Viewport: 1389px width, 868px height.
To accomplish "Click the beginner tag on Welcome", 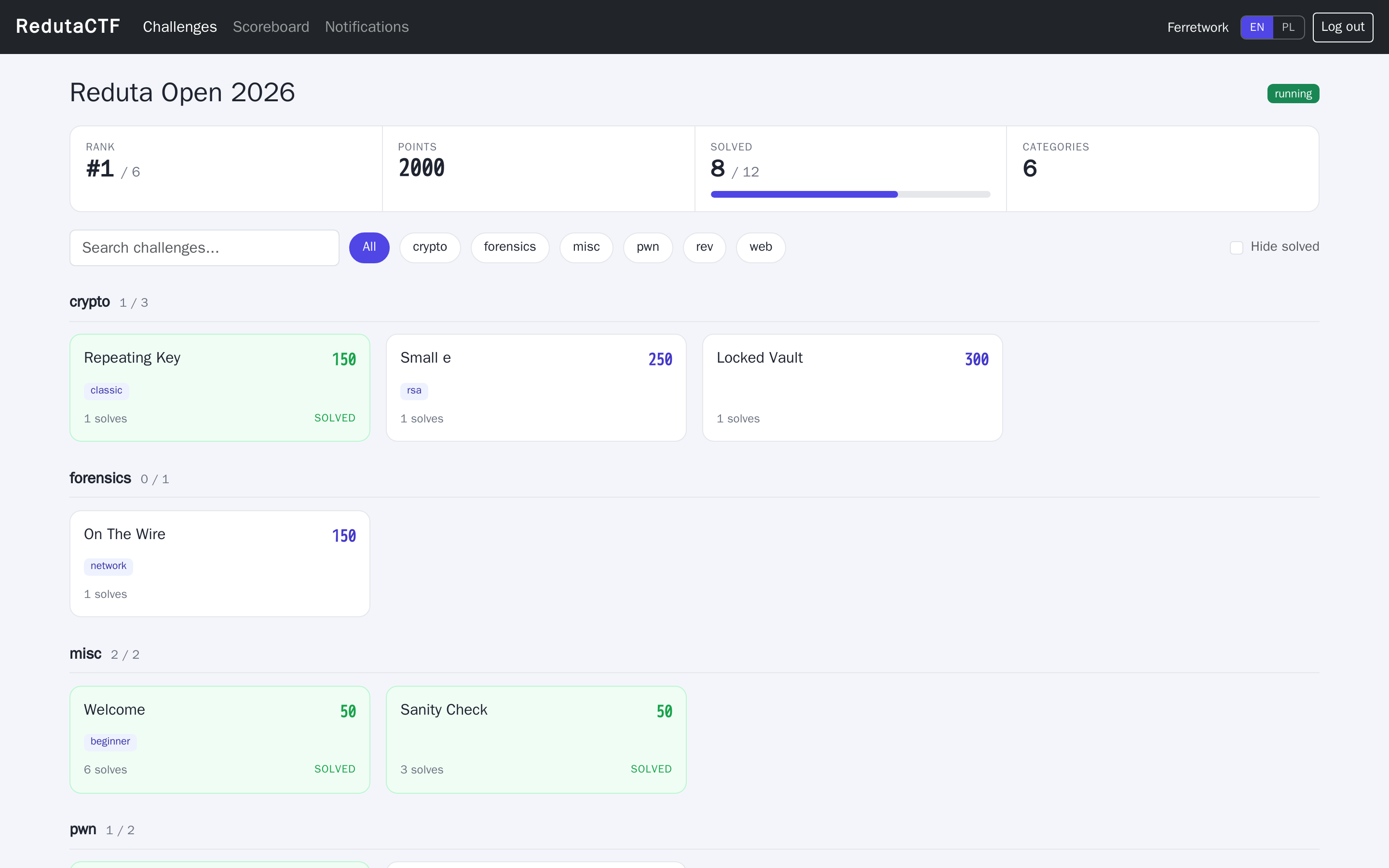I will tap(110, 742).
